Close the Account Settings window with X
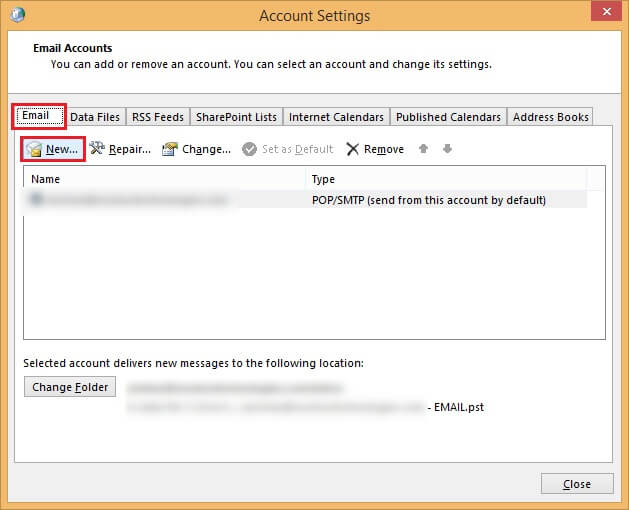 [x=607, y=12]
